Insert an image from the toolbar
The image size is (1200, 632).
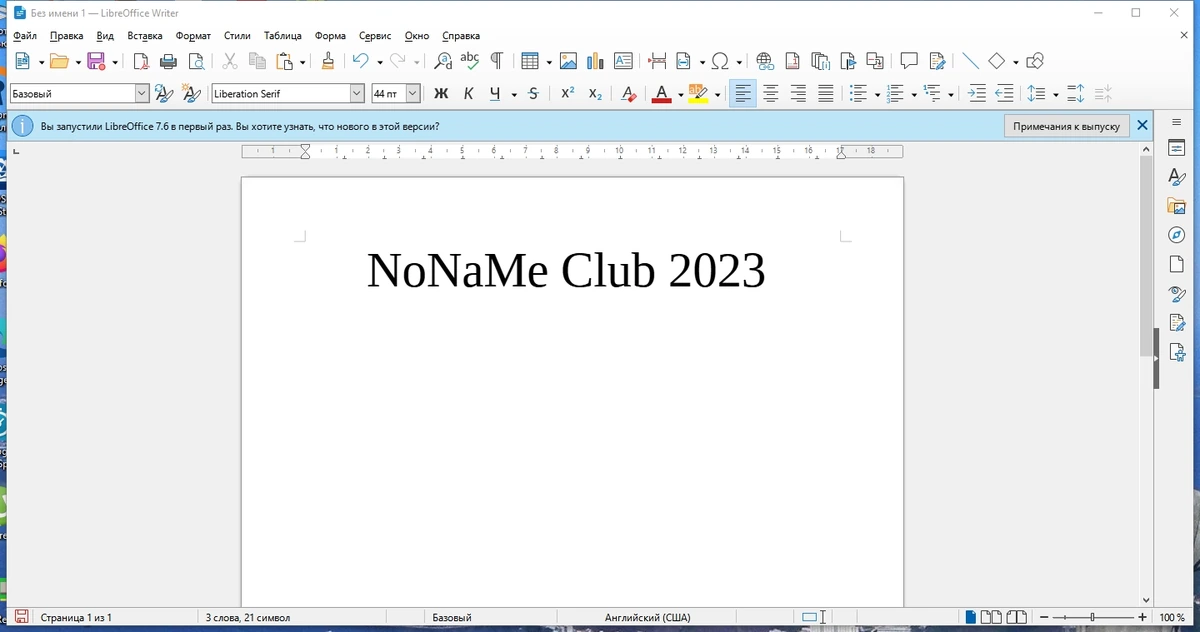[x=568, y=61]
